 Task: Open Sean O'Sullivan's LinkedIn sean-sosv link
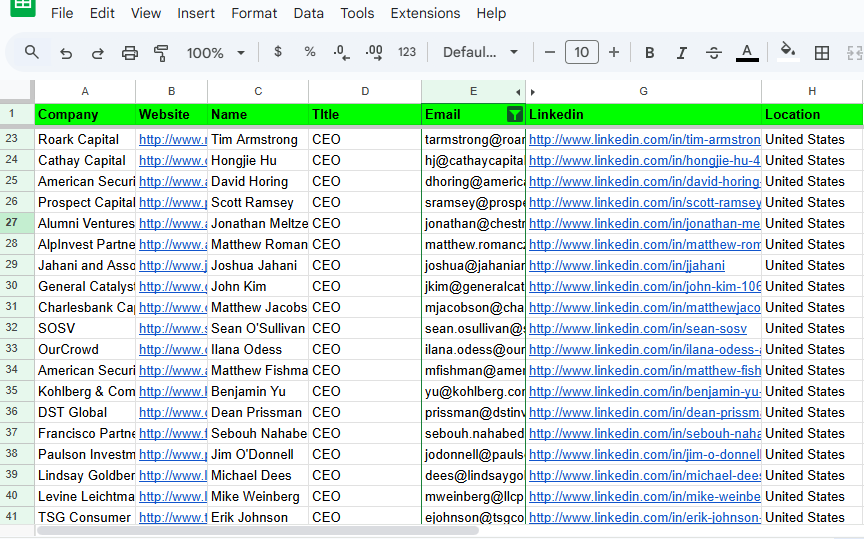pos(638,328)
